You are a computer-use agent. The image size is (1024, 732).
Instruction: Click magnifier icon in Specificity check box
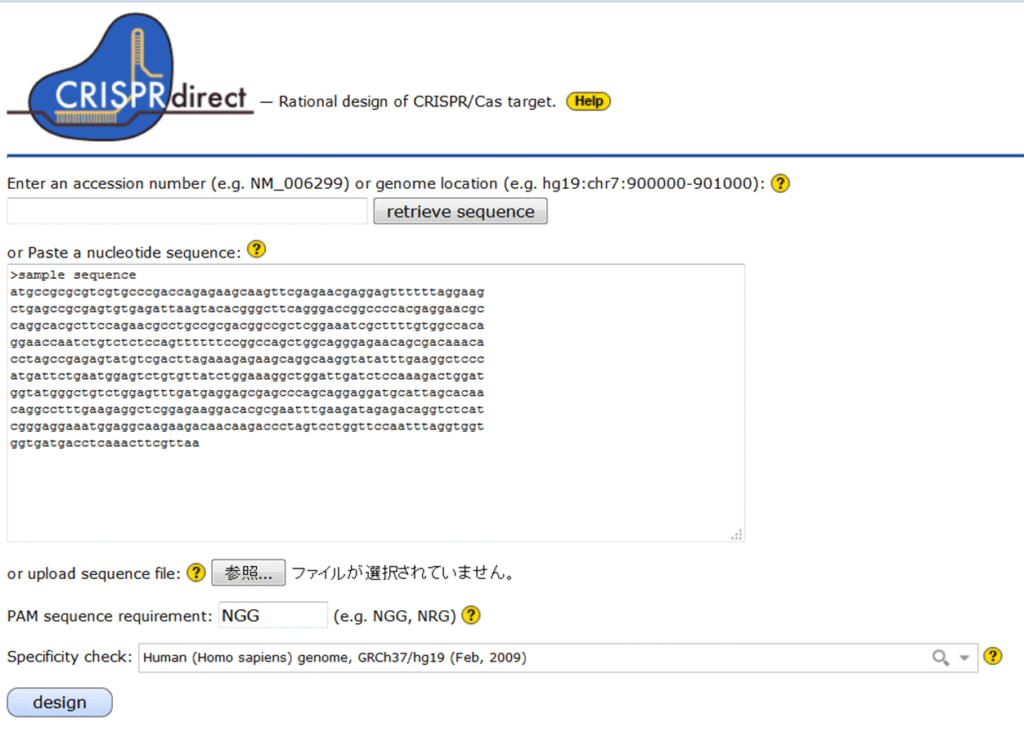[x=940, y=657]
